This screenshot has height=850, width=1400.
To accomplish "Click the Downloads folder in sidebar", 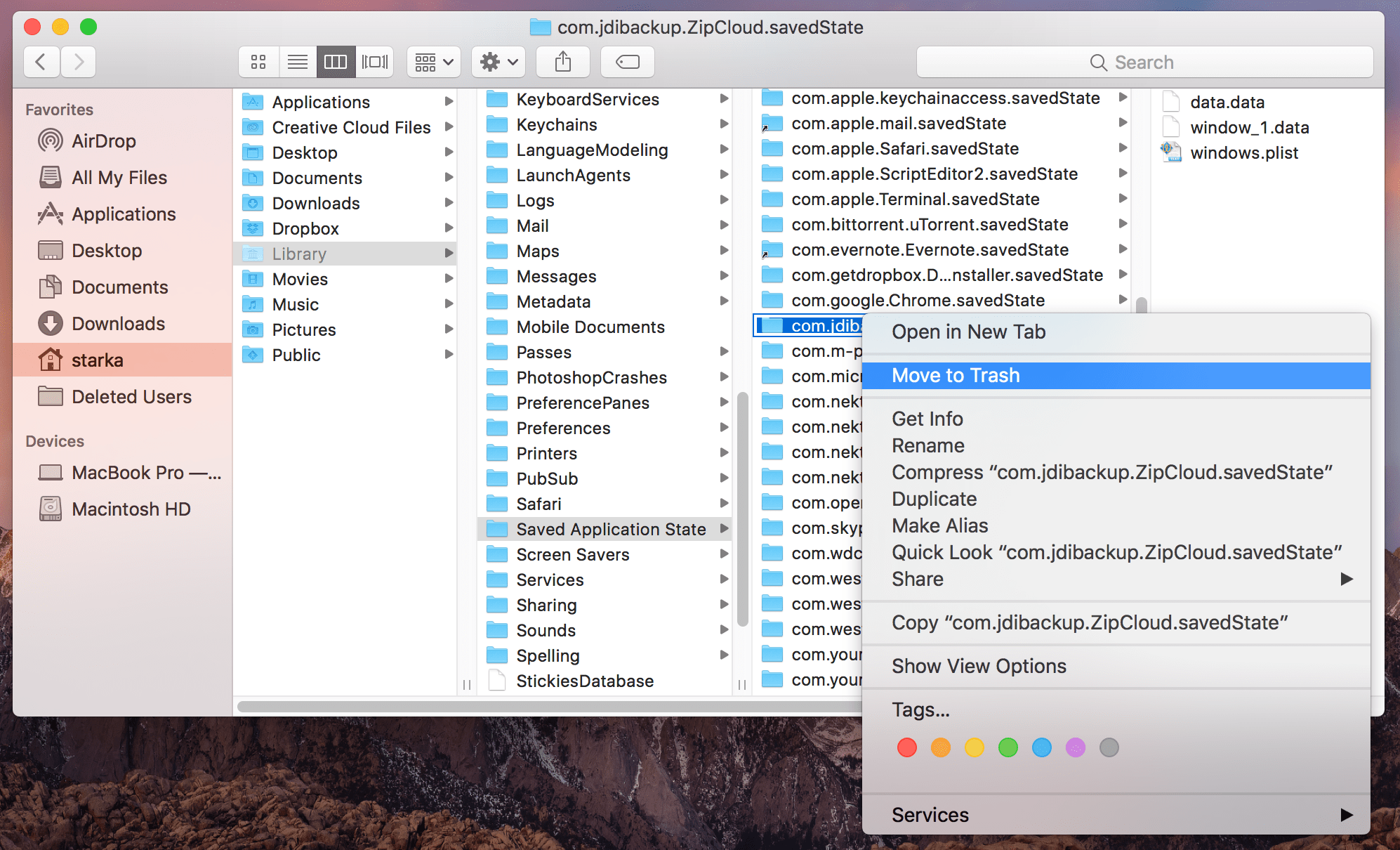I will [108, 324].
